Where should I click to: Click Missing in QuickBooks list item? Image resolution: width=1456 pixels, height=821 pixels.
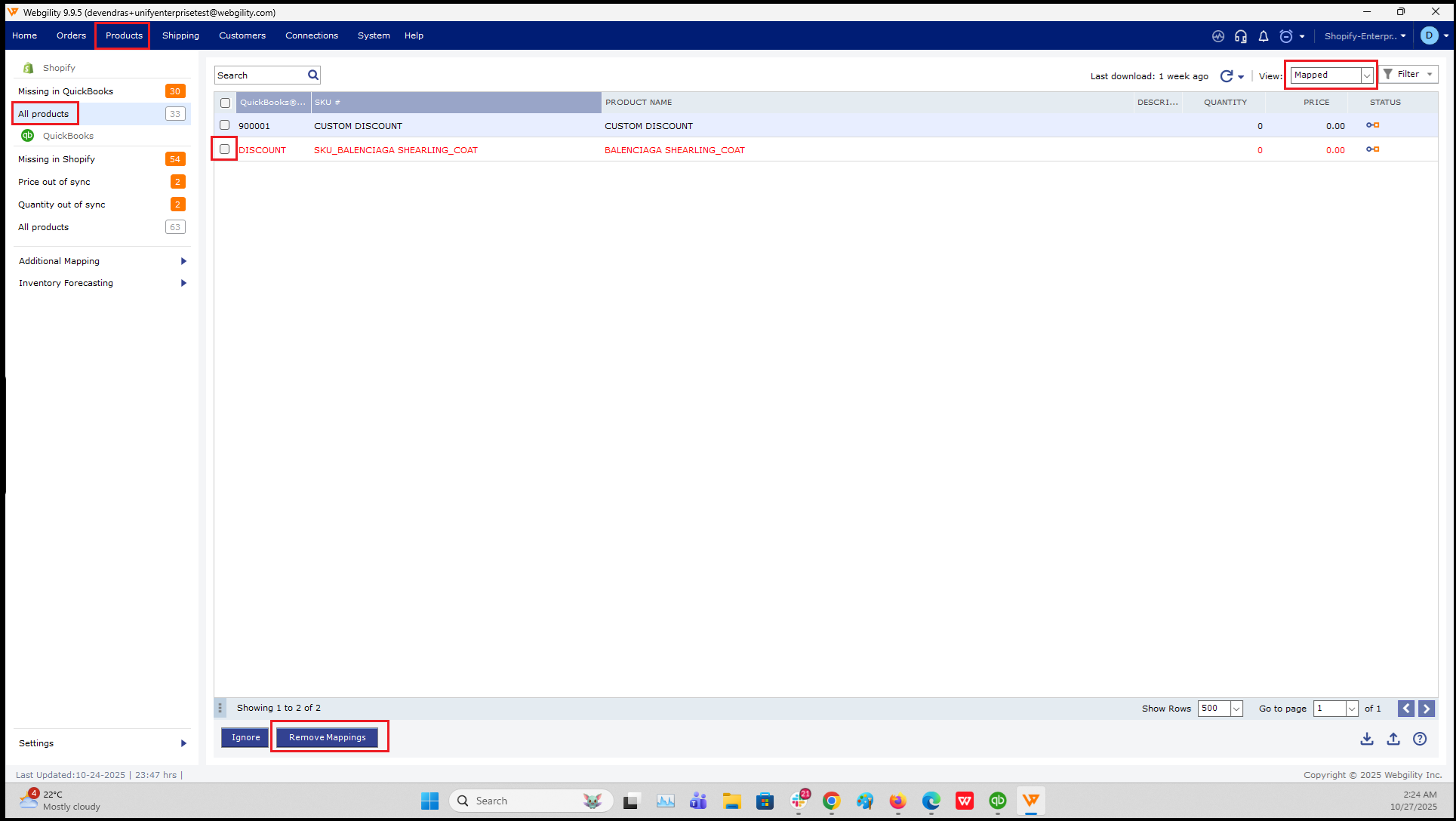tap(66, 91)
